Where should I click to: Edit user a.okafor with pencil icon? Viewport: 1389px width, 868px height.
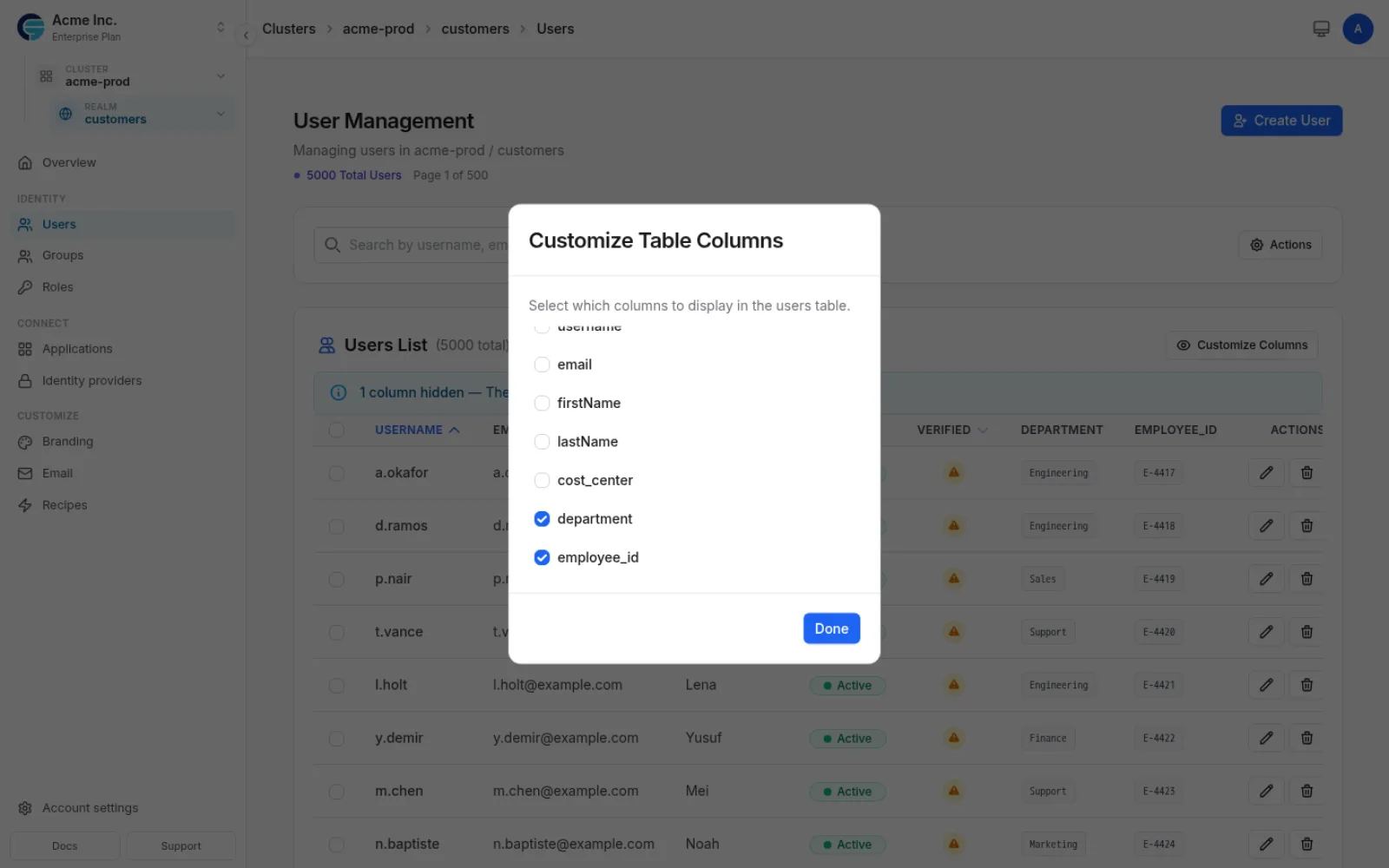pyautogui.click(x=1266, y=473)
